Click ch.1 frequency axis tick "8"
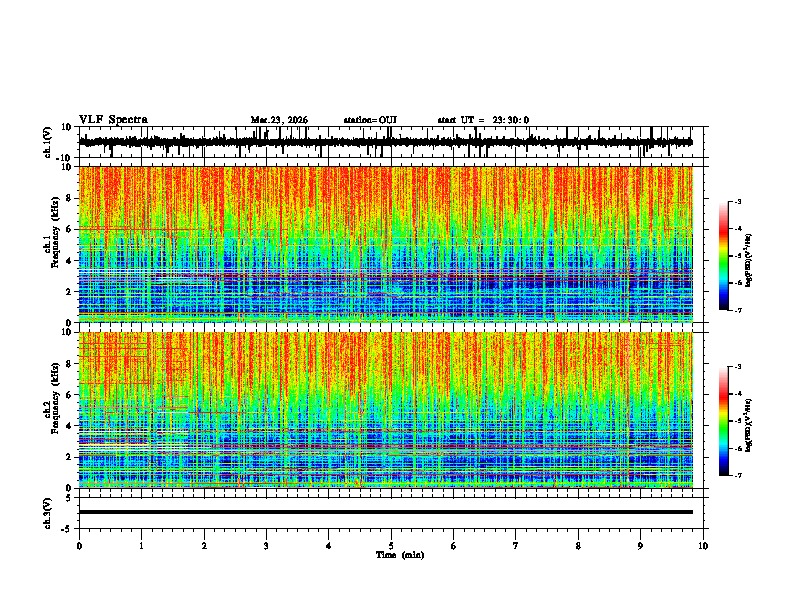792x612 pixels. (71, 198)
